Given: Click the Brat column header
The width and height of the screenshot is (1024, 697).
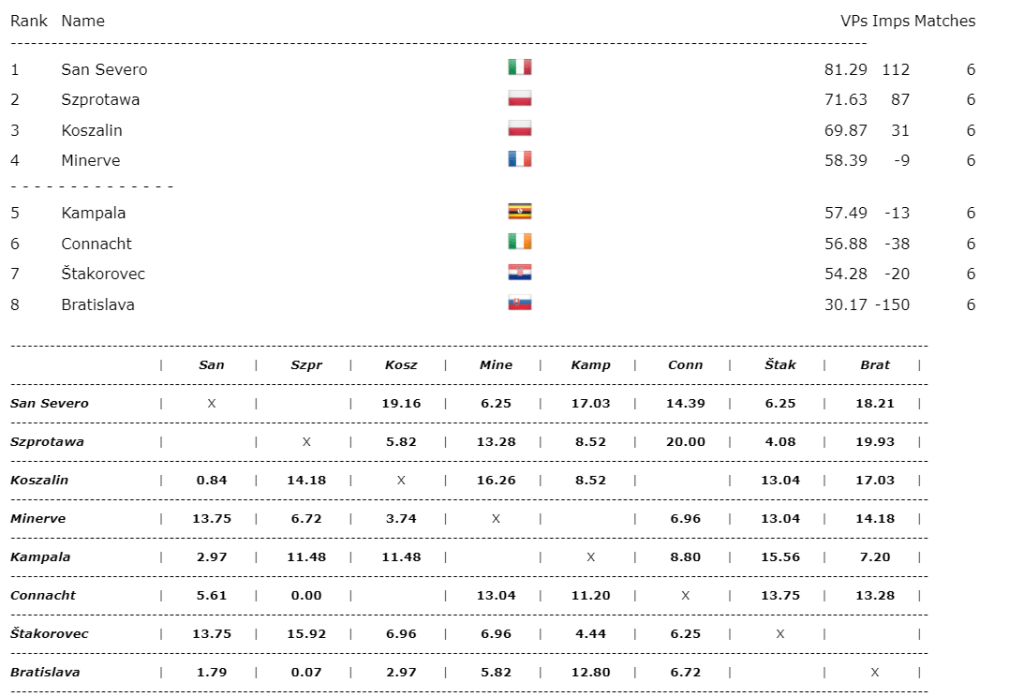Looking at the screenshot, I should [x=874, y=365].
